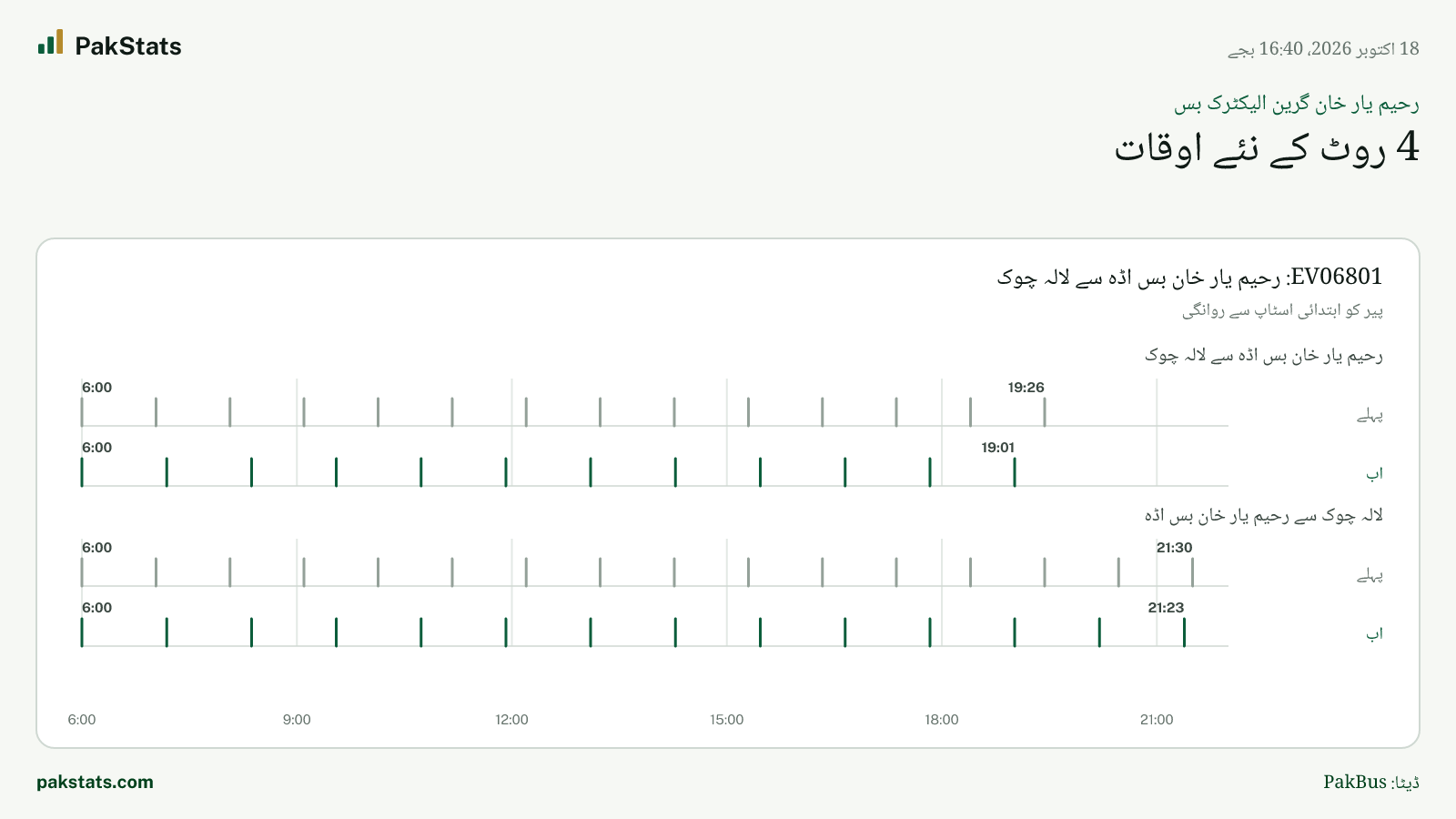Click the 'لالہ چوک سے رحیم یار خان بس اڈہ' direction label

point(1264,516)
